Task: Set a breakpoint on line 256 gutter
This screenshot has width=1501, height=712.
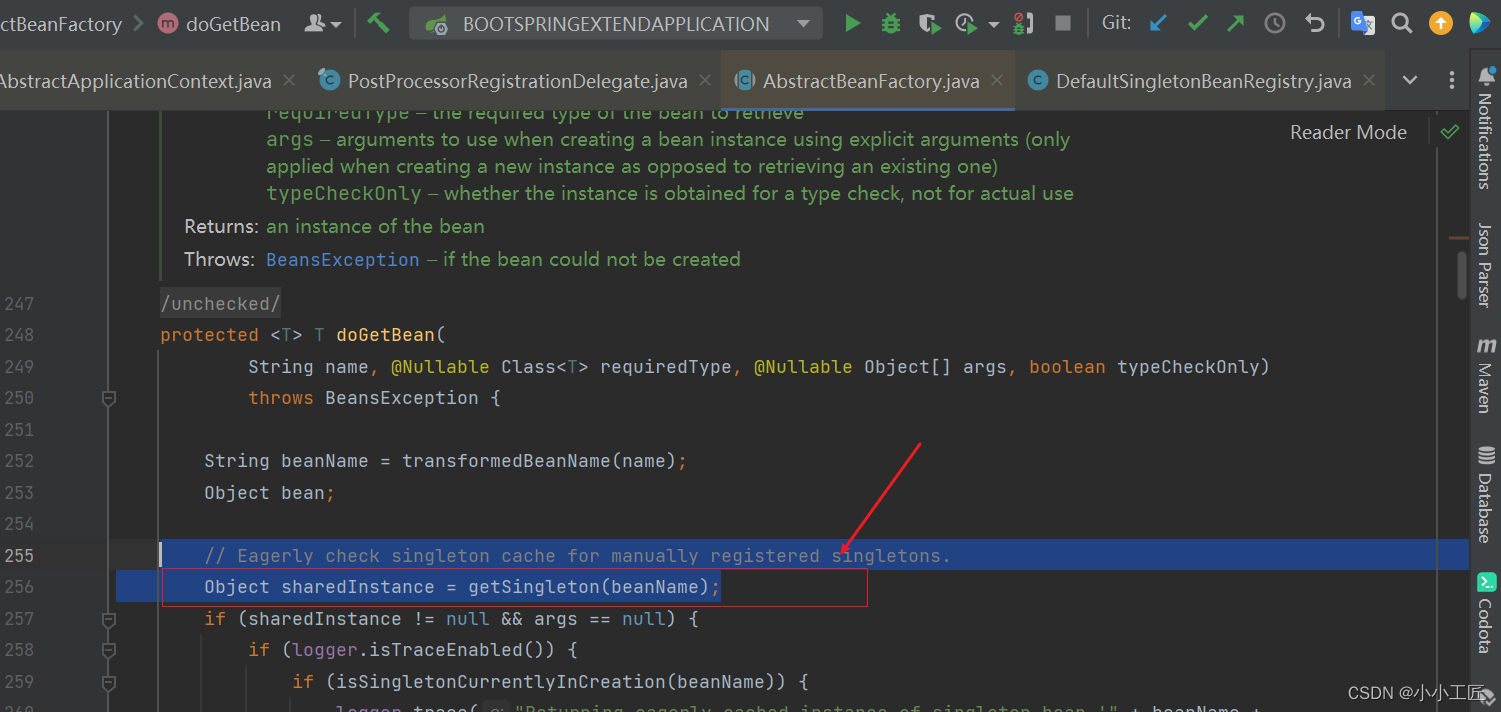Action: [x=135, y=587]
